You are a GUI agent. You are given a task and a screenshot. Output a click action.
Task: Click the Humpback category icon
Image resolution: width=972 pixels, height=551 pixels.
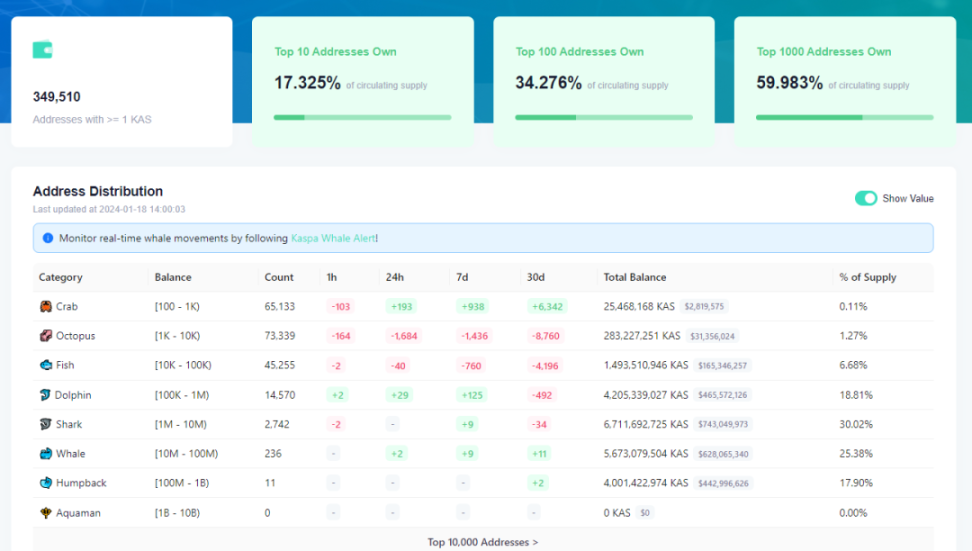(46, 483)
